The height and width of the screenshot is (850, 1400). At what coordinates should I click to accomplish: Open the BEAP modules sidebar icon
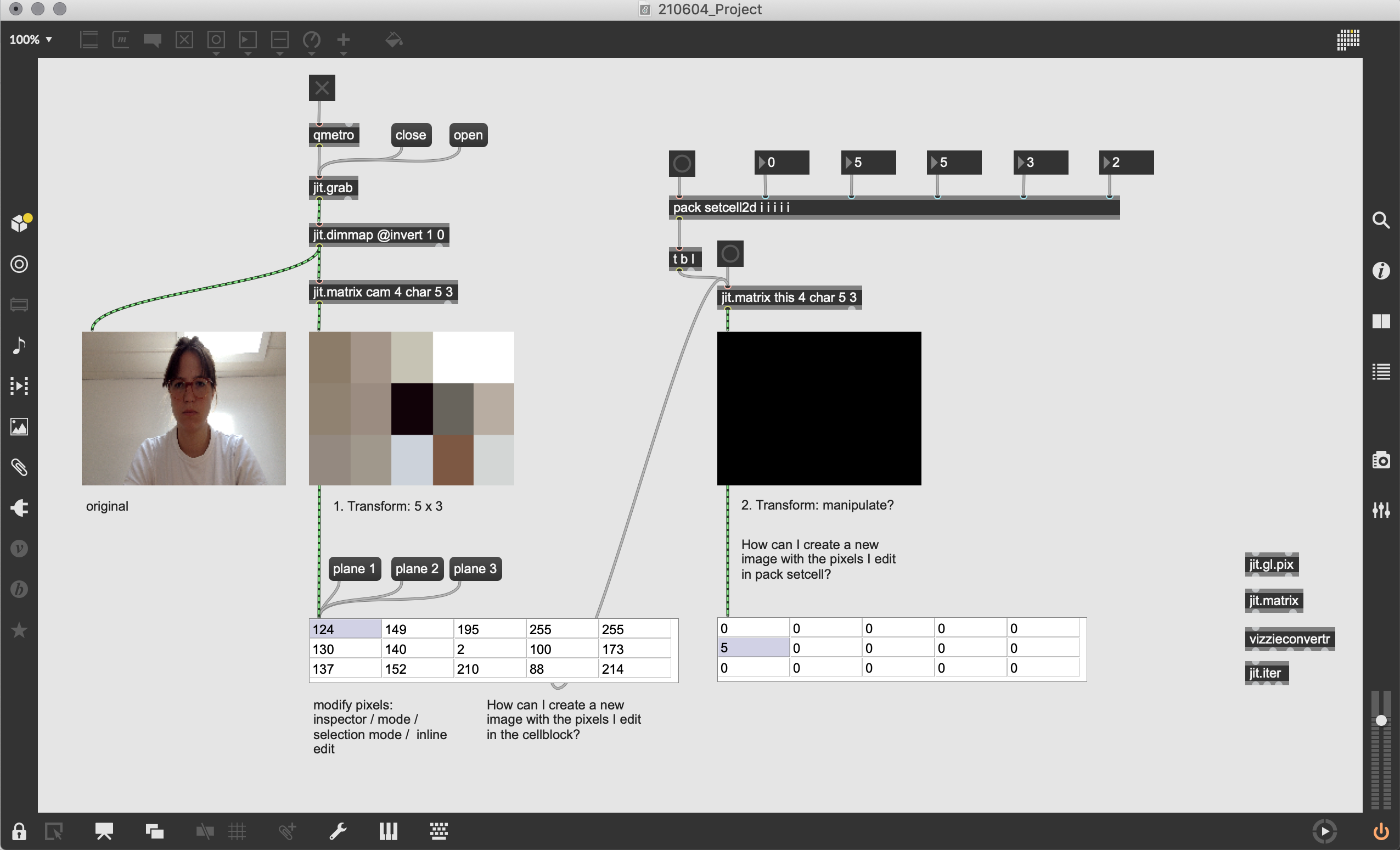(x=19, y=589)
